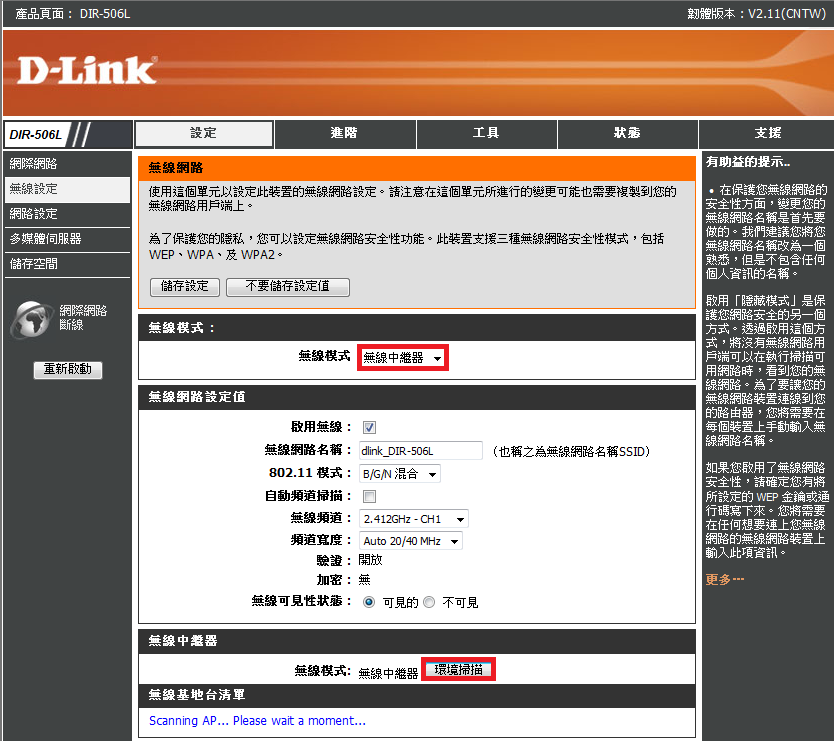This screenshot has width=834, height=741.
Task: Click the 韌體版本 V2.11(CNTW) text
Action: (x=757, y=13)
